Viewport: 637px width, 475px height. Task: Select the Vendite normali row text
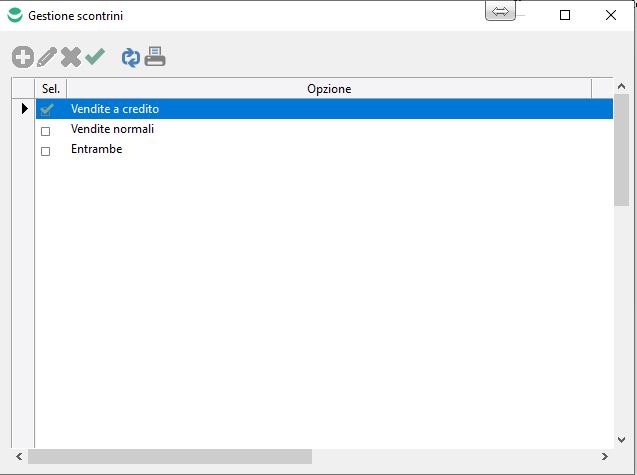[112, 129]
